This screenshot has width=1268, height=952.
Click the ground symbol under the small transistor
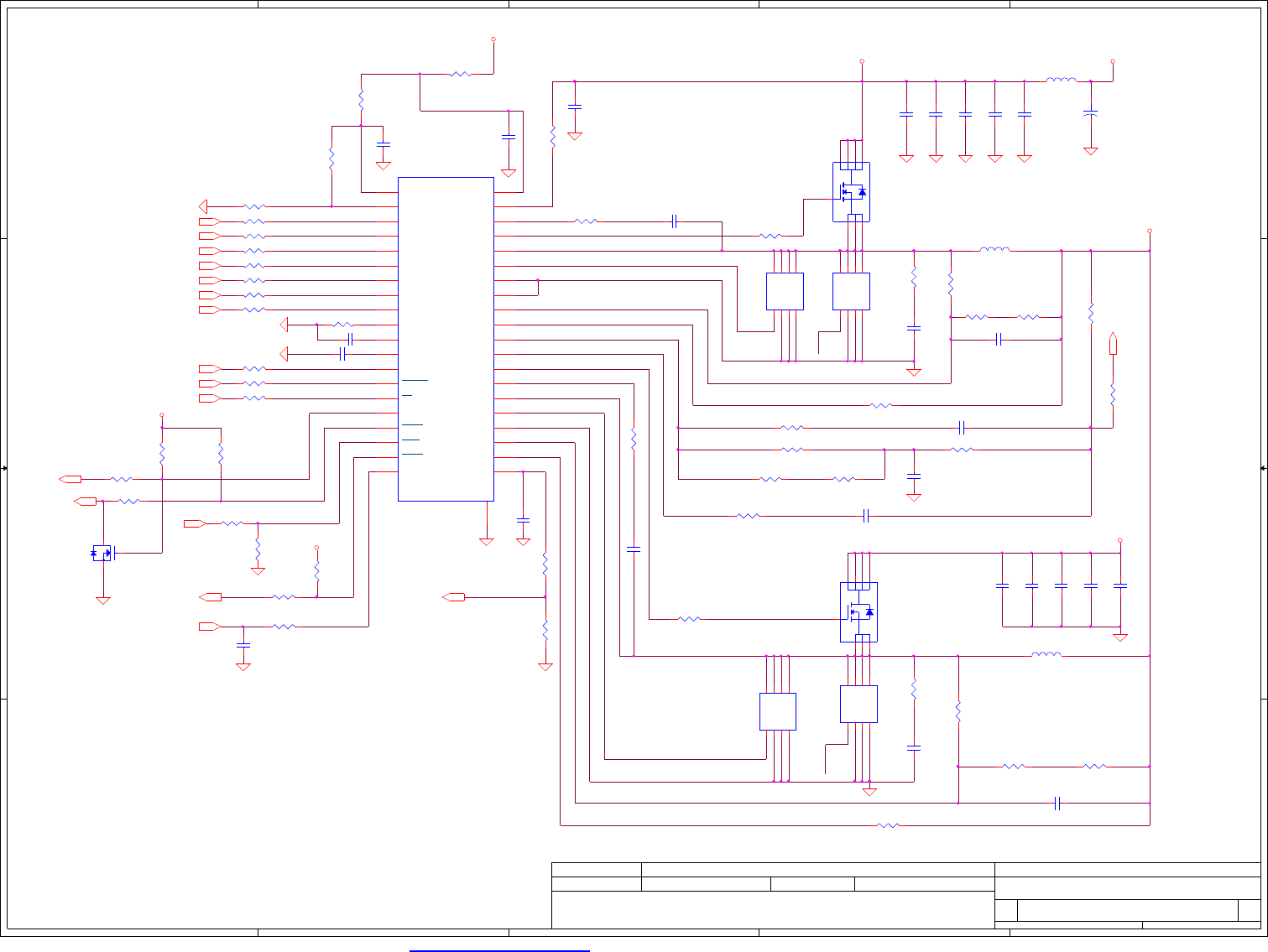[102, 601]
